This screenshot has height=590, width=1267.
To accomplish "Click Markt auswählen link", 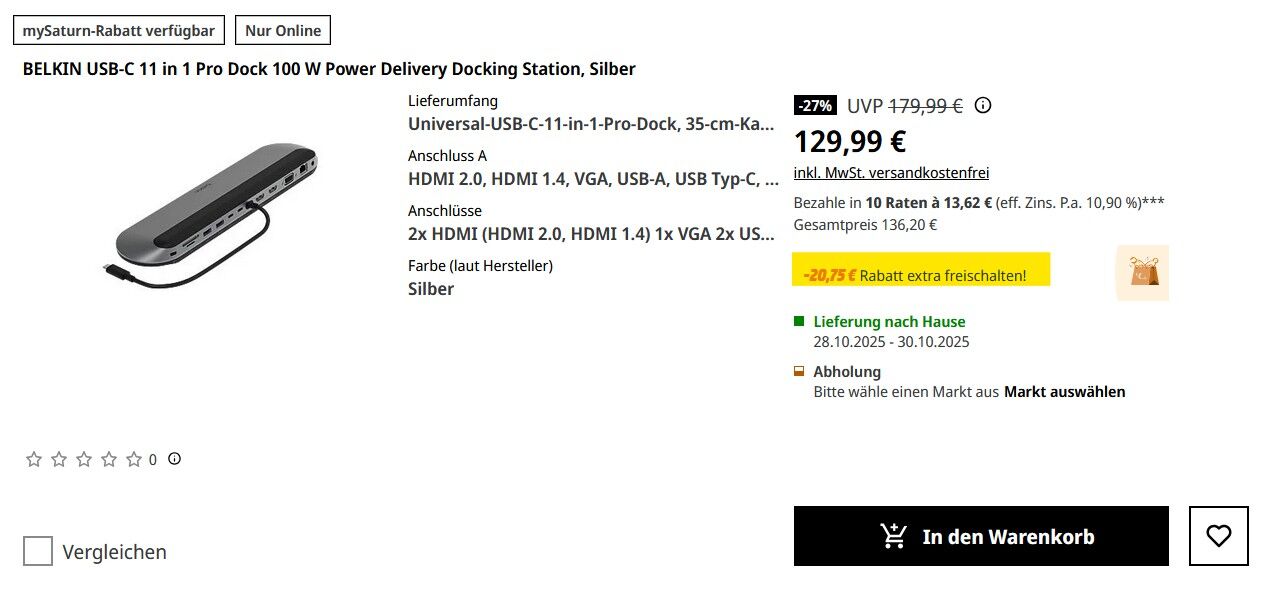I will tap(1064, 392).
